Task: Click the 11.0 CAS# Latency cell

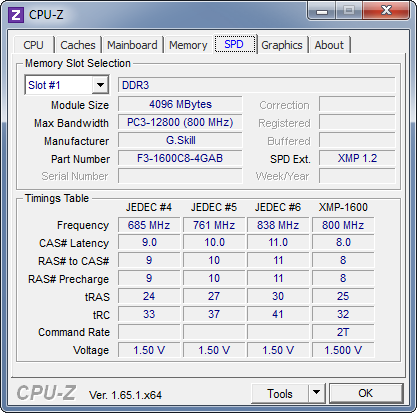Action: [x=278, y=242]
